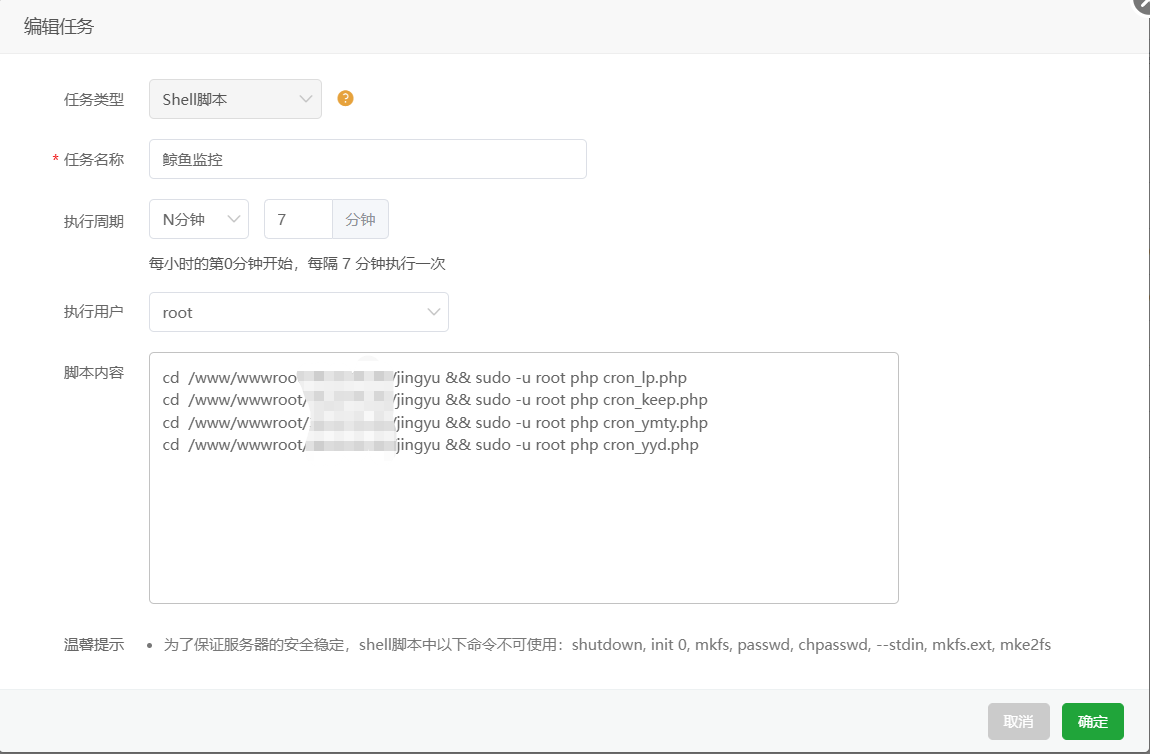The width and height of the screenshot is (1150, 754).
Task: Click the script line with cron_yyd.php
Action: (431, 444)
